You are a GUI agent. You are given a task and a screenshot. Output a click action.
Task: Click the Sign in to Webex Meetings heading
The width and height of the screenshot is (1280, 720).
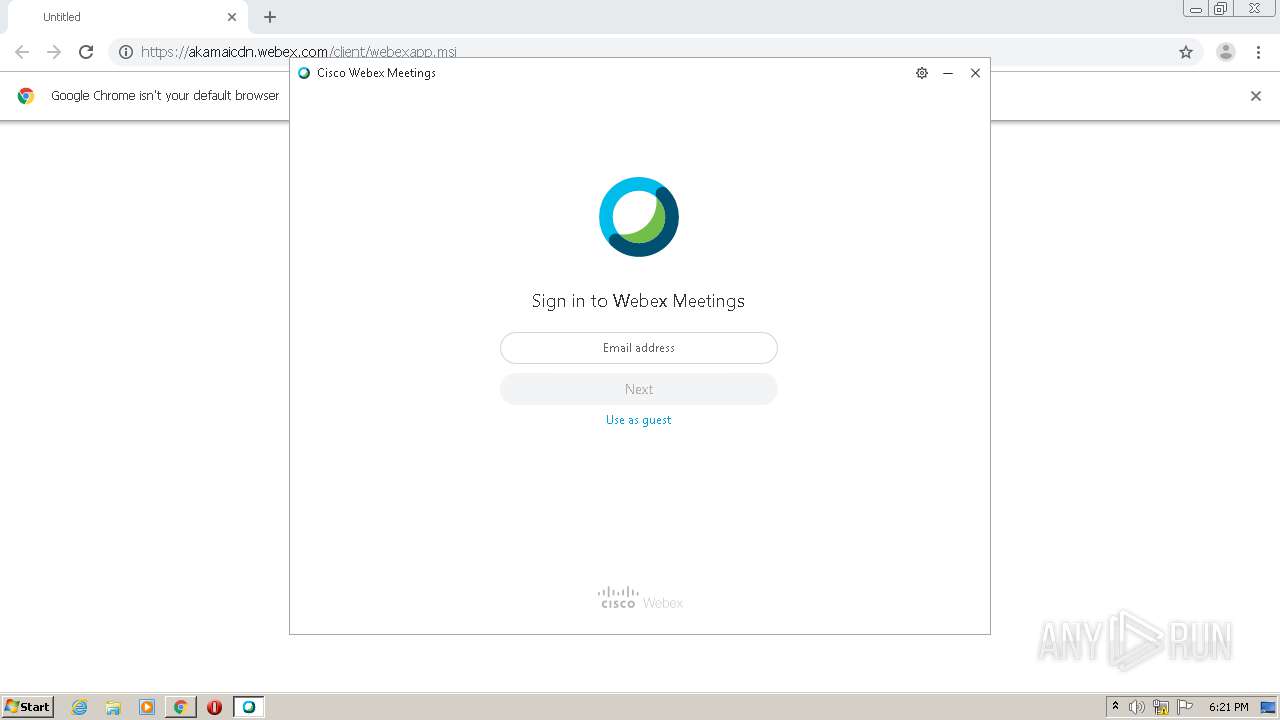pos(638,301)
